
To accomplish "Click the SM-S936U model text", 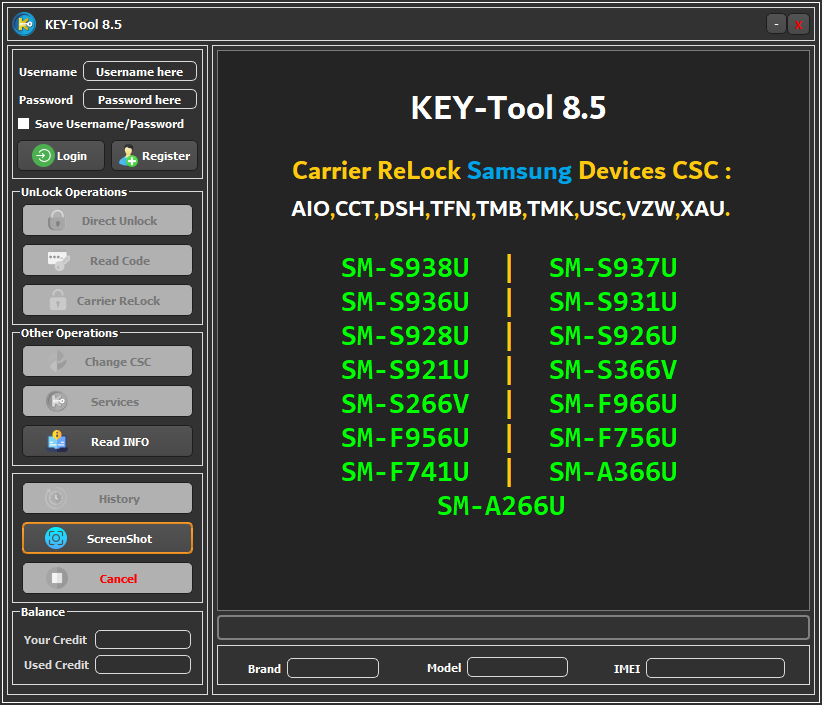I will pos(405,302).
